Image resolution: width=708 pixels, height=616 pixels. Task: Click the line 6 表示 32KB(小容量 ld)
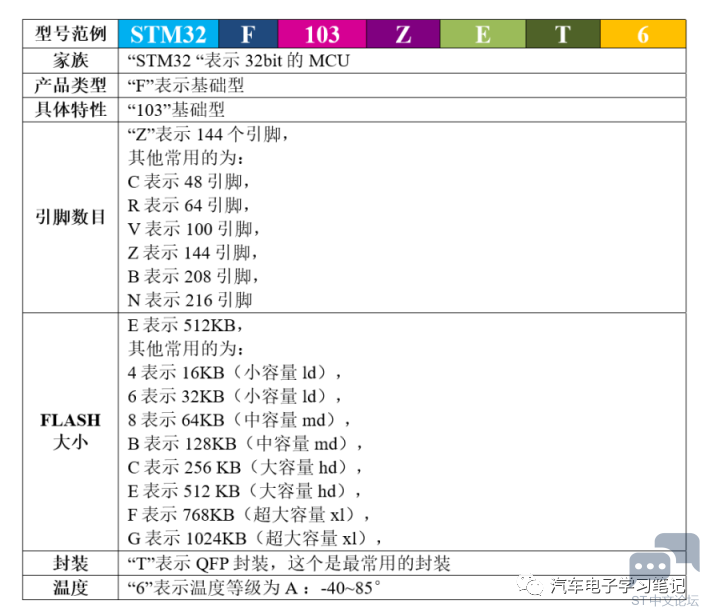[234, 397]
